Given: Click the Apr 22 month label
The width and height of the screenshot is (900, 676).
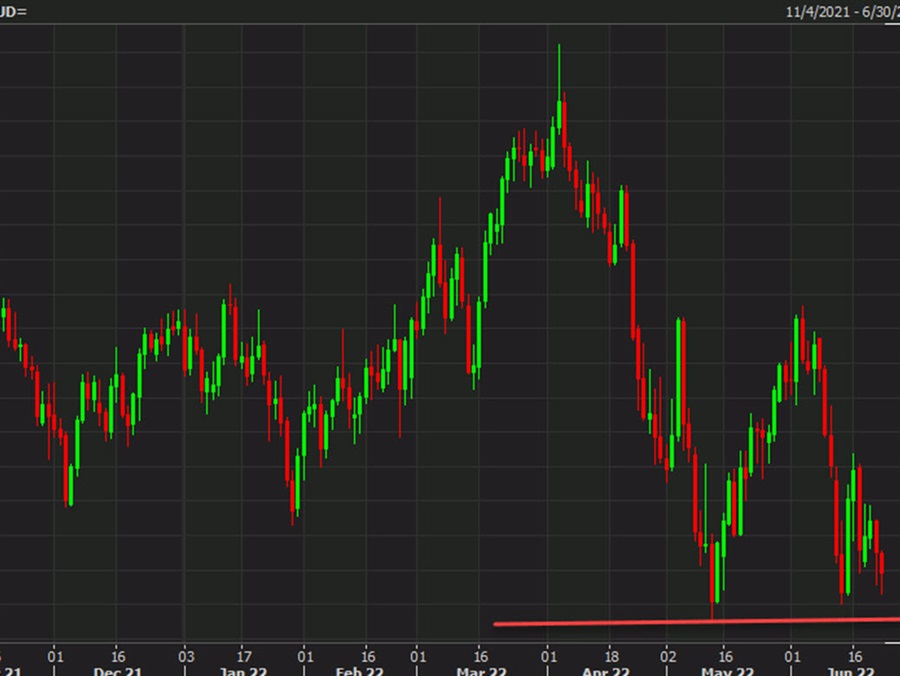Looking at the screenshot, I should point(606,669).
